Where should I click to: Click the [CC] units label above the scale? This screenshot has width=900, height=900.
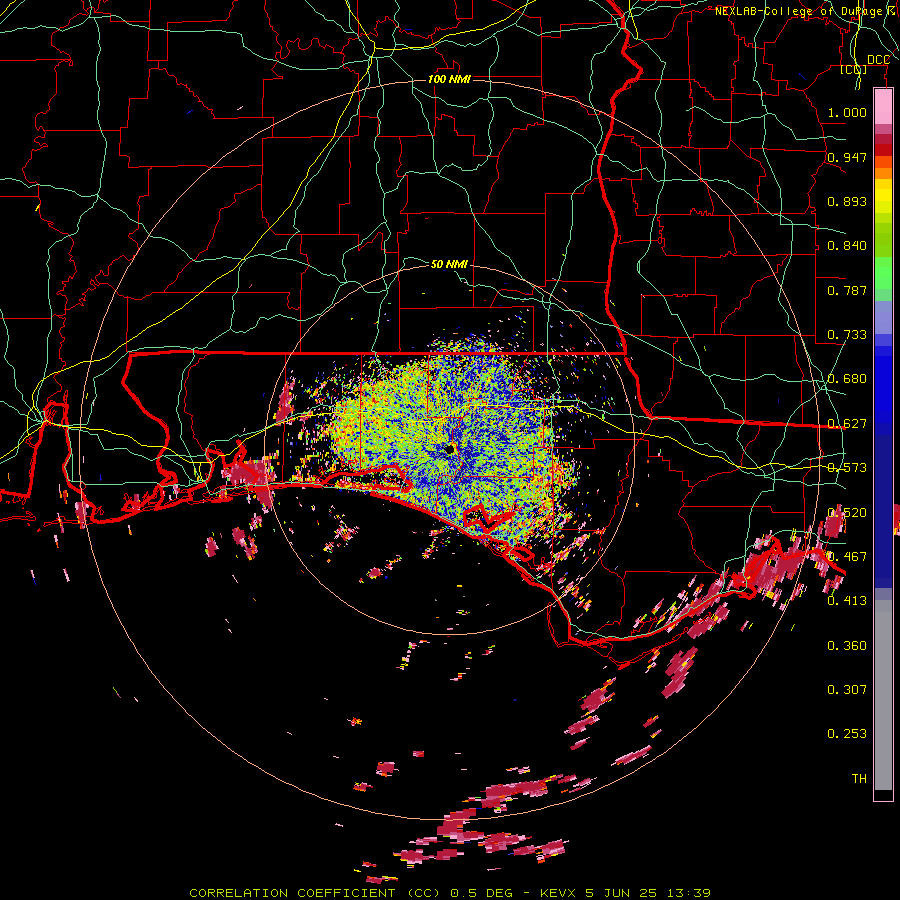(854, 69)
